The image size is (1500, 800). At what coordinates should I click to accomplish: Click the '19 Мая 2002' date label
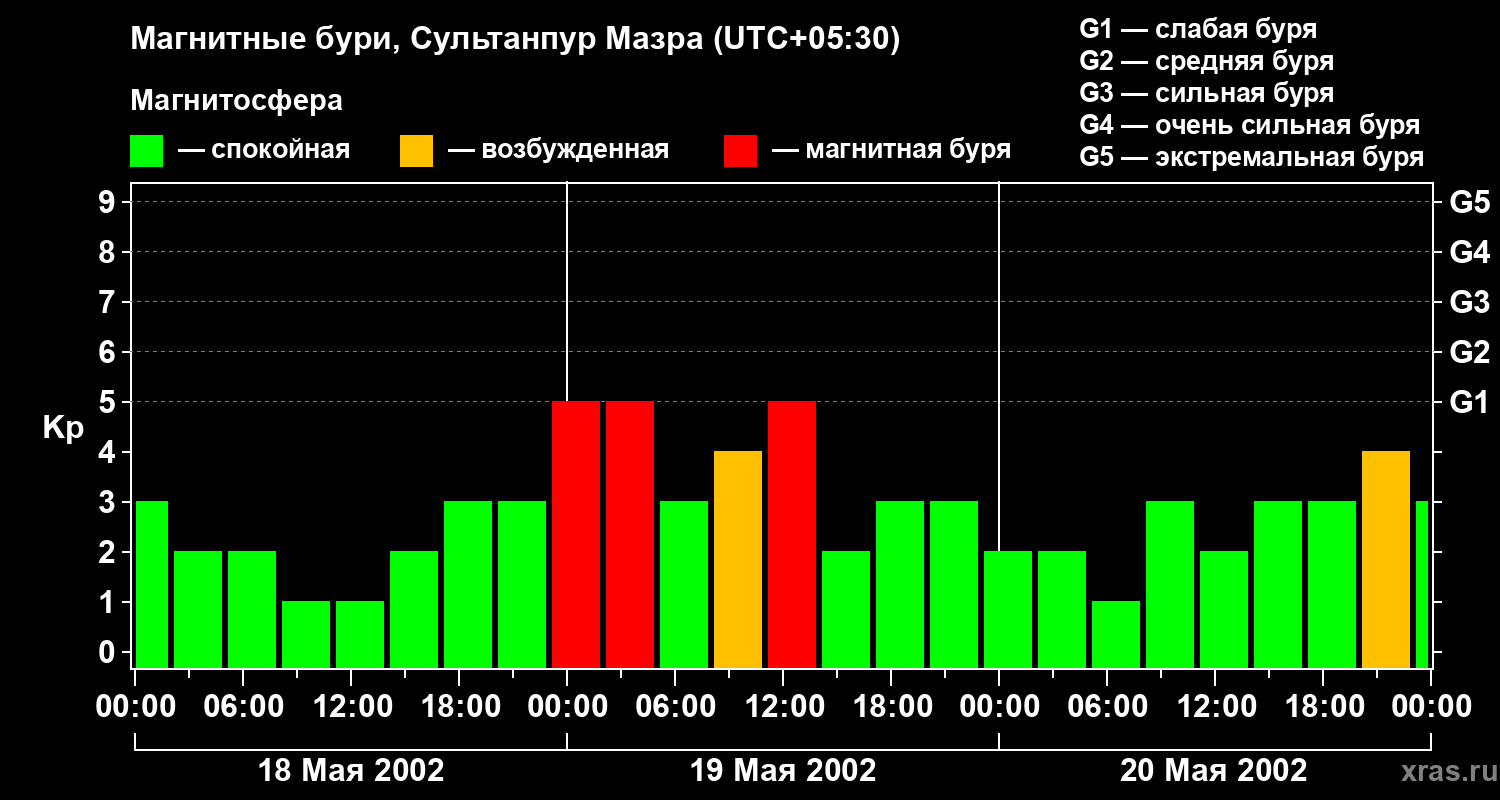pyautogui.click(x=783, y=771)
